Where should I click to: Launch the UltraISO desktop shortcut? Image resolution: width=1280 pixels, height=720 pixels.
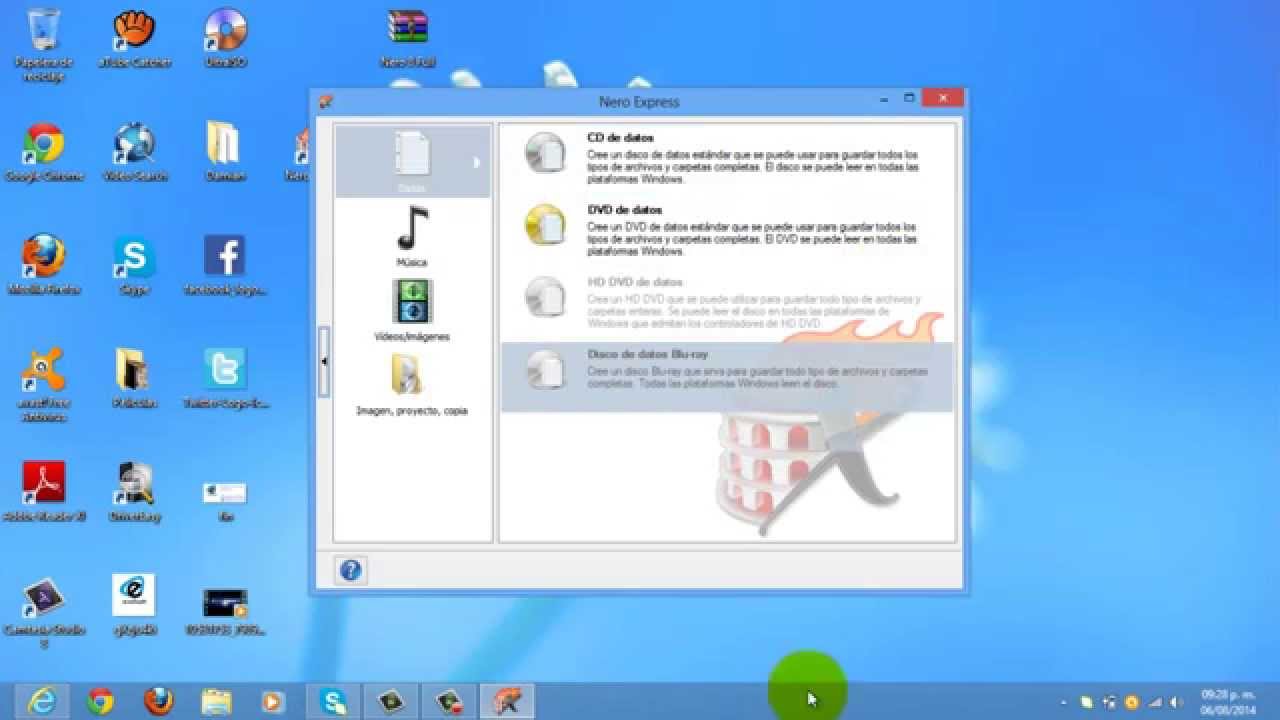click(x=225, y=40)
